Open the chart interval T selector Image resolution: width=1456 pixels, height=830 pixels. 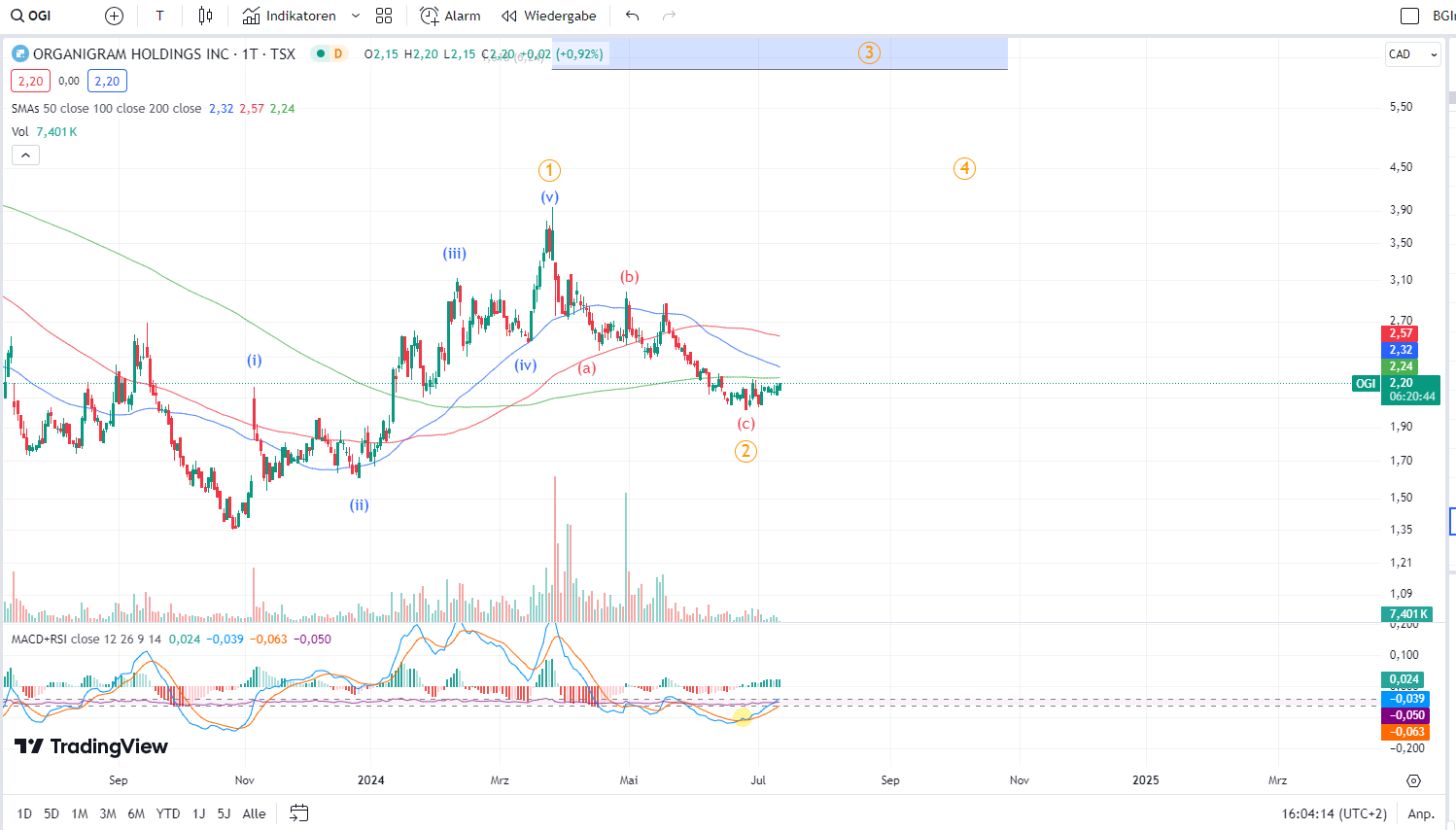(159, 16)
